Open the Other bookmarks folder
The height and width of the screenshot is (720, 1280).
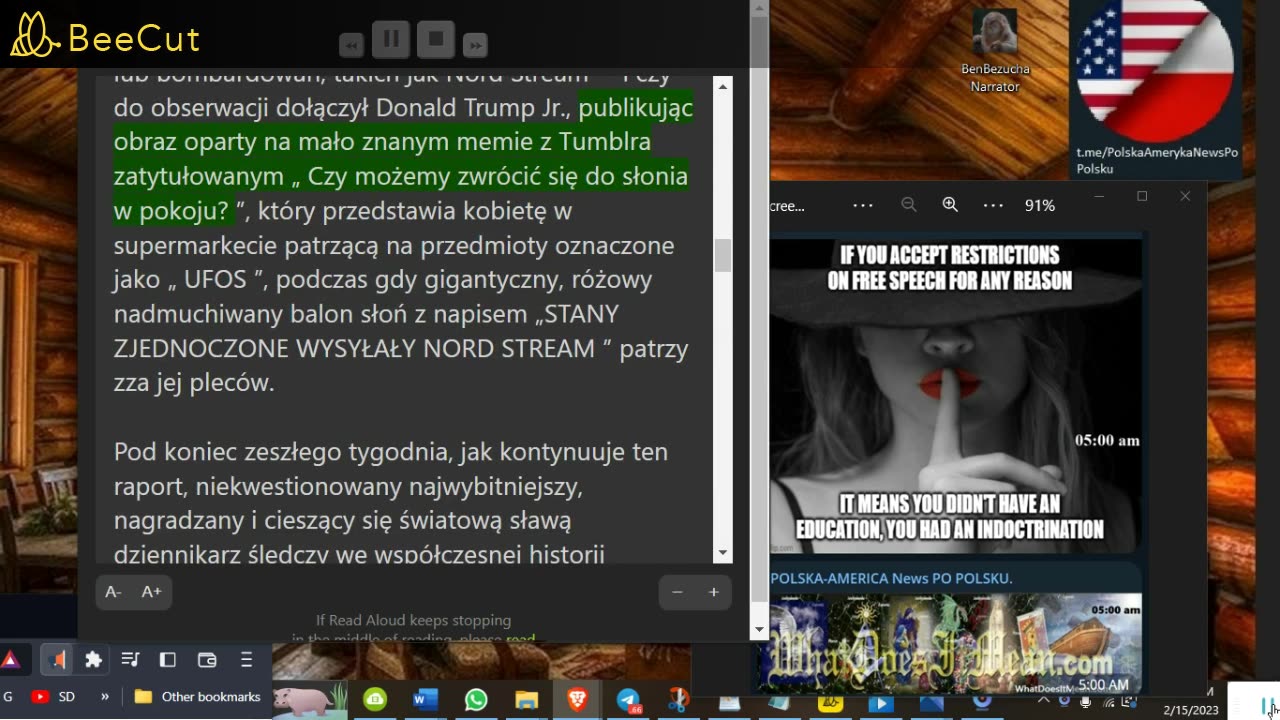(x=198, y=696)
